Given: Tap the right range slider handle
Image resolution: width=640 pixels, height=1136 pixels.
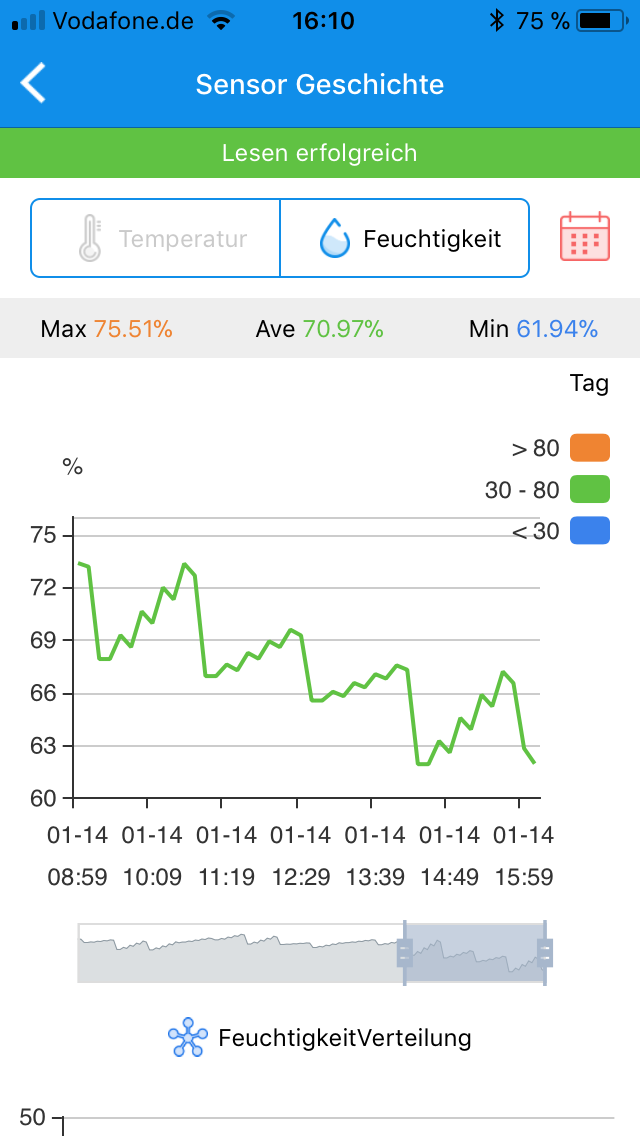Looking at the screenshot, I should (545, 954).
